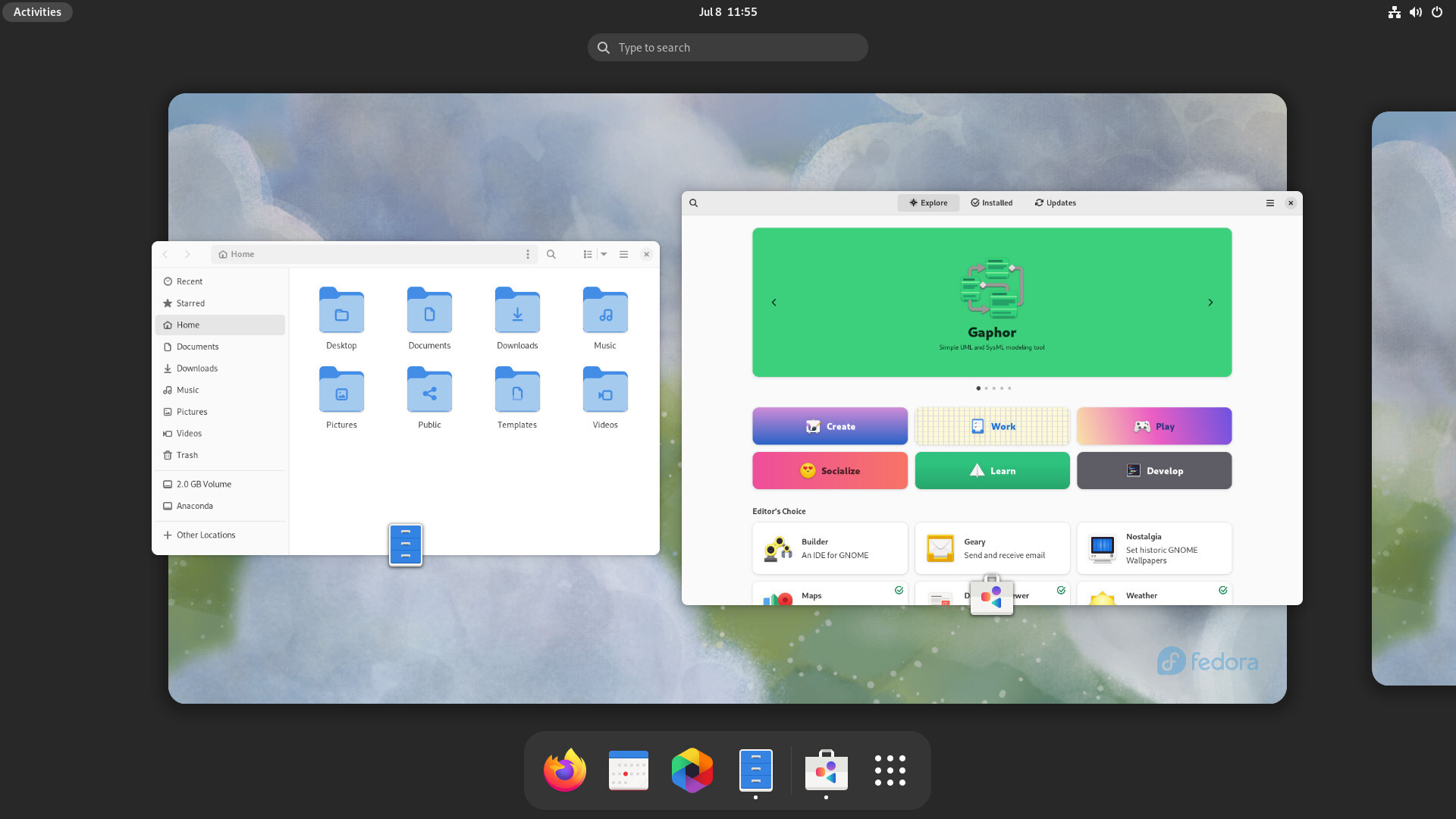
Task: Click the Software search icon
Action: 693,203
